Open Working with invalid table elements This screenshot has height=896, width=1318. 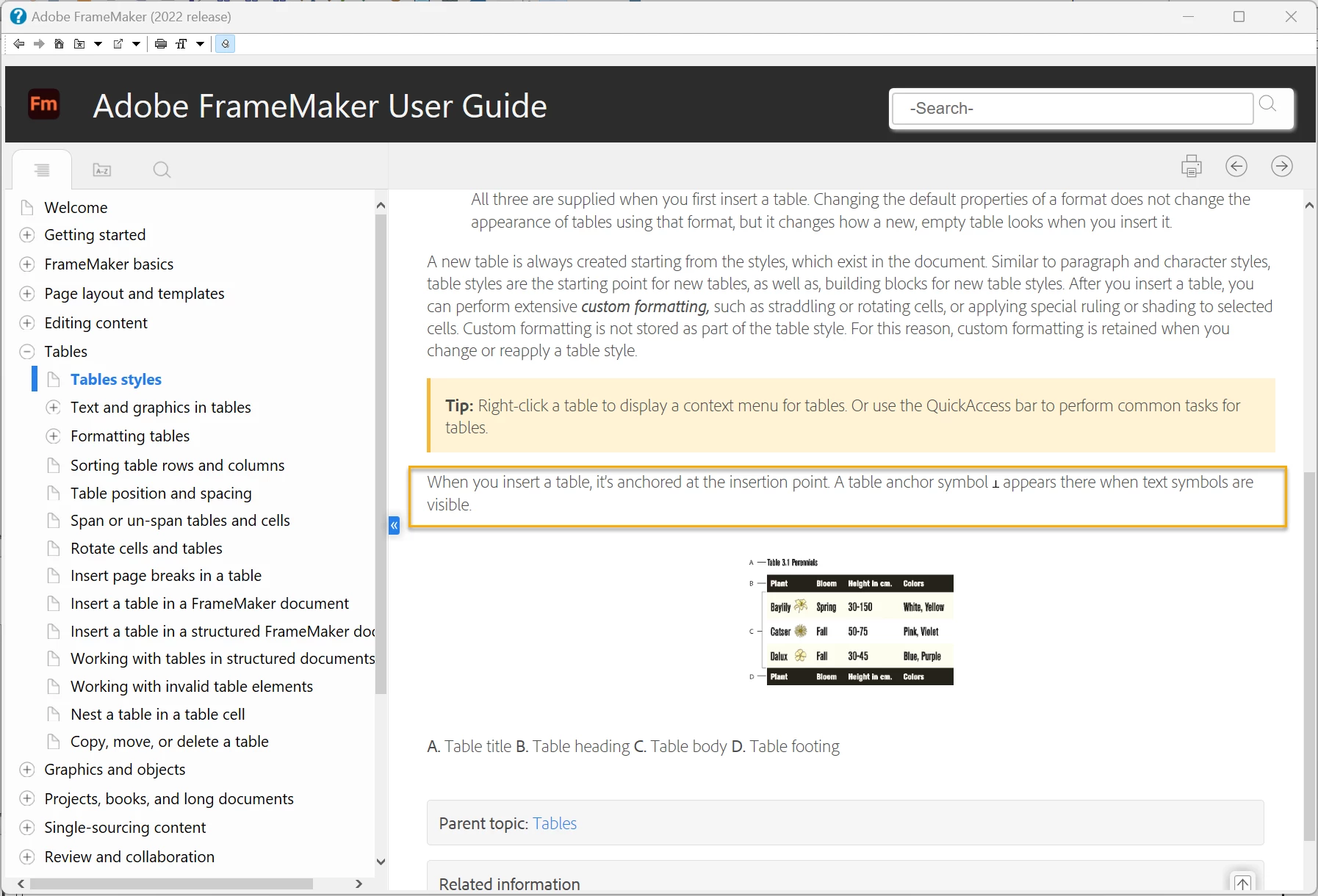click(192, 687)
